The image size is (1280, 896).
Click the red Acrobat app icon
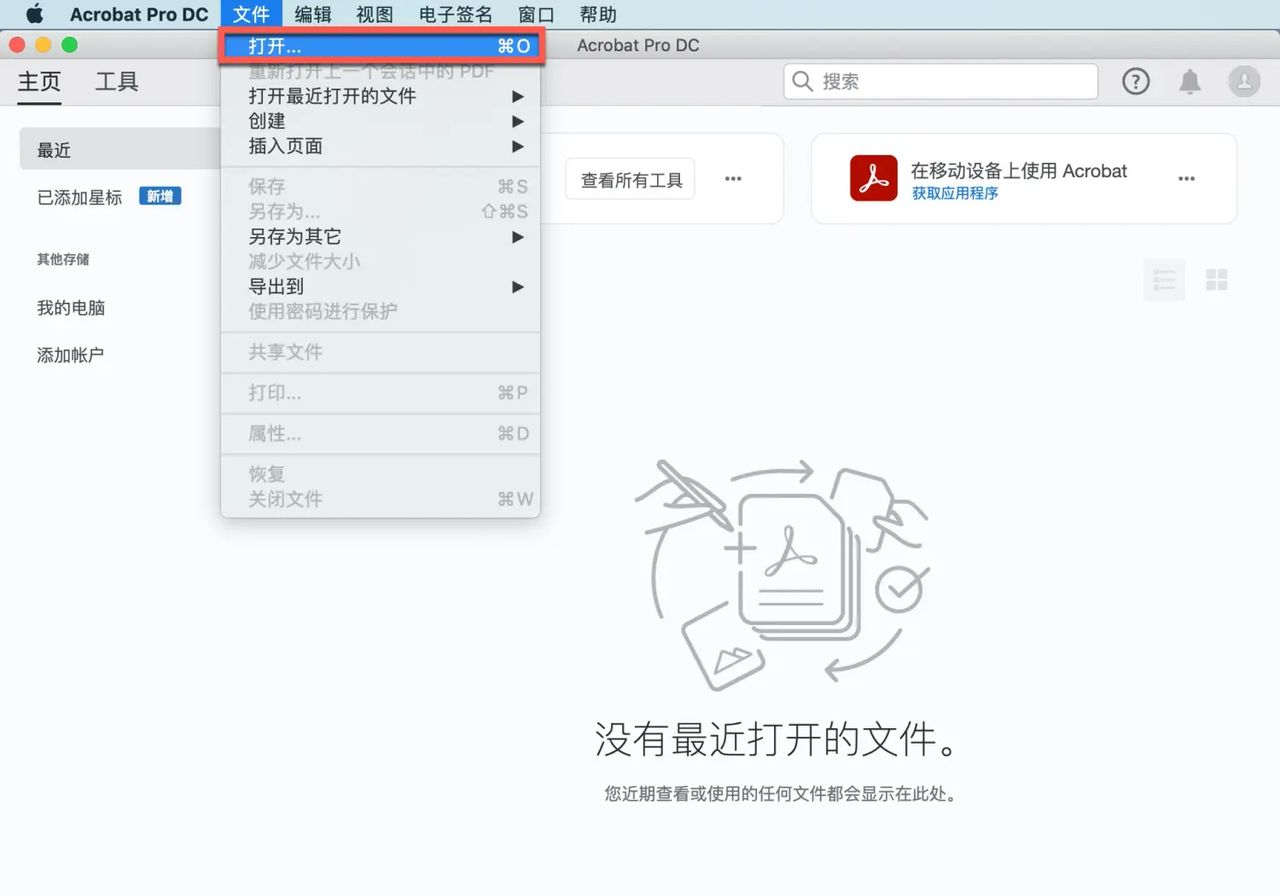point(874,178)
